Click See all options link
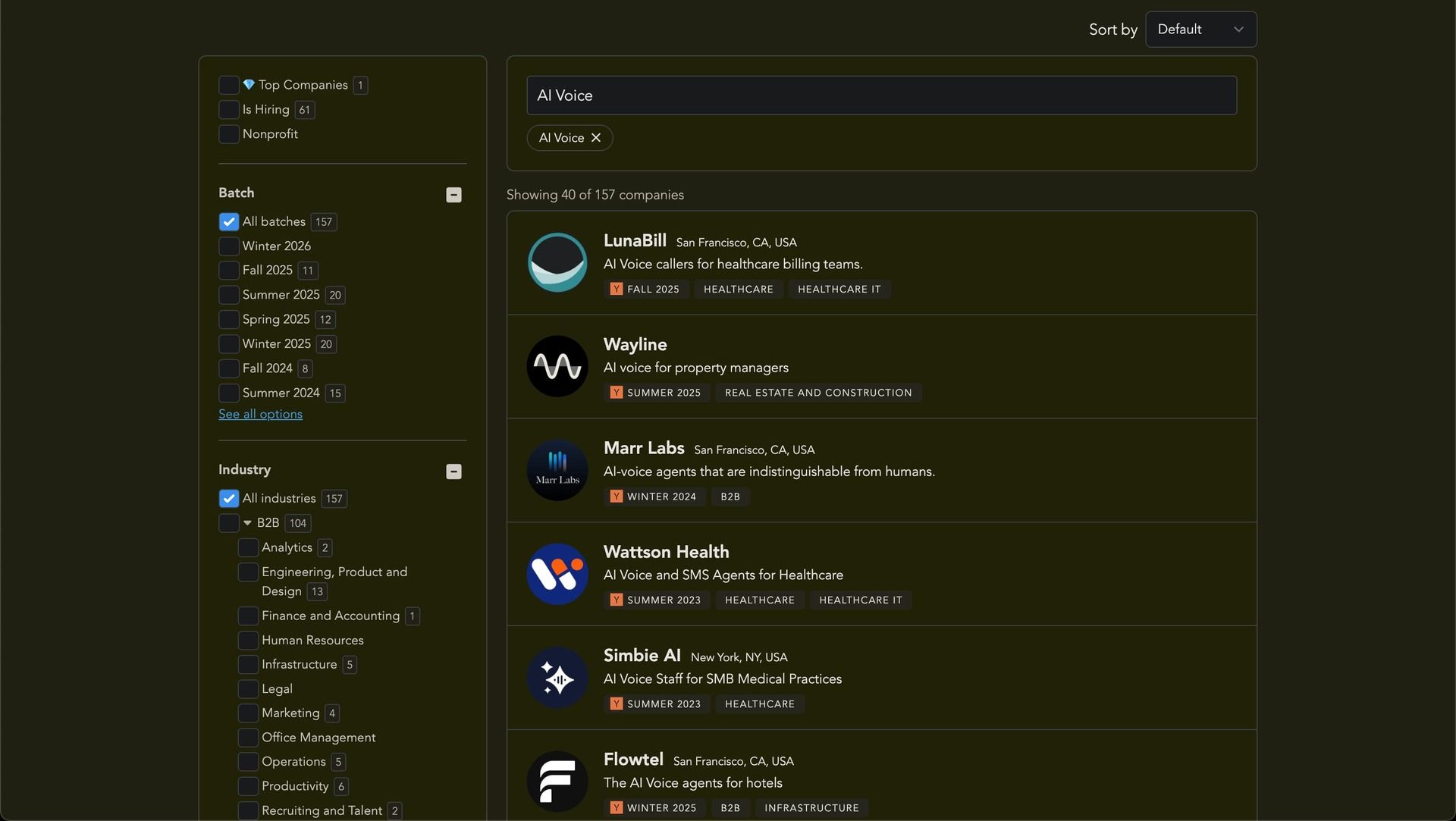This screenshot has width=1456, height=821. click(260, 414)
